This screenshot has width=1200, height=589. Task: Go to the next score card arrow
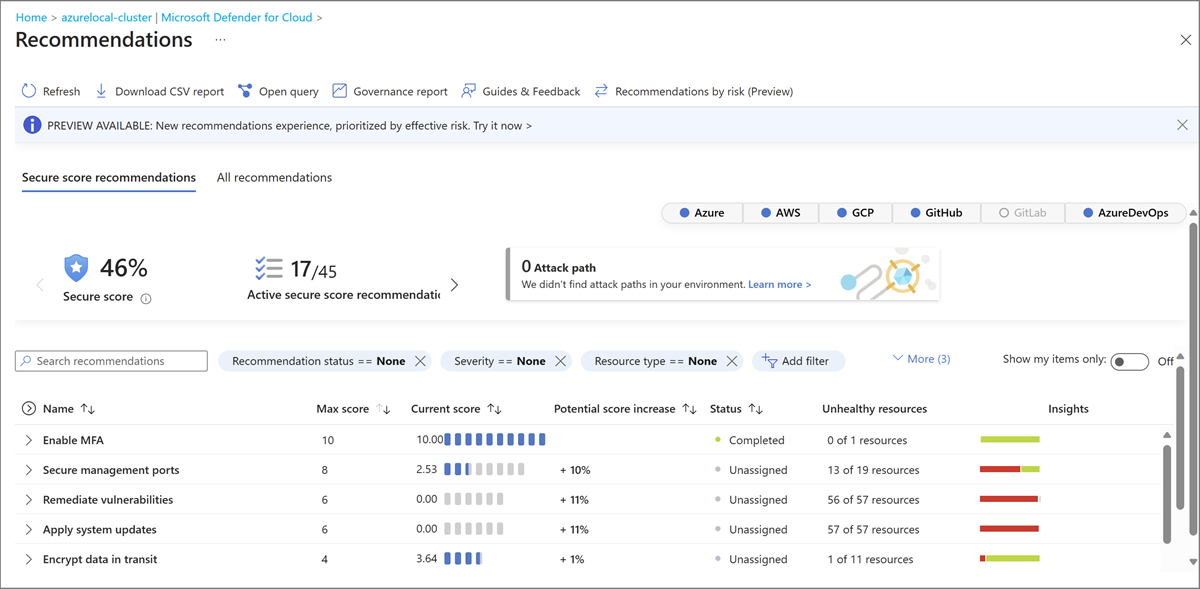[454, 285]
